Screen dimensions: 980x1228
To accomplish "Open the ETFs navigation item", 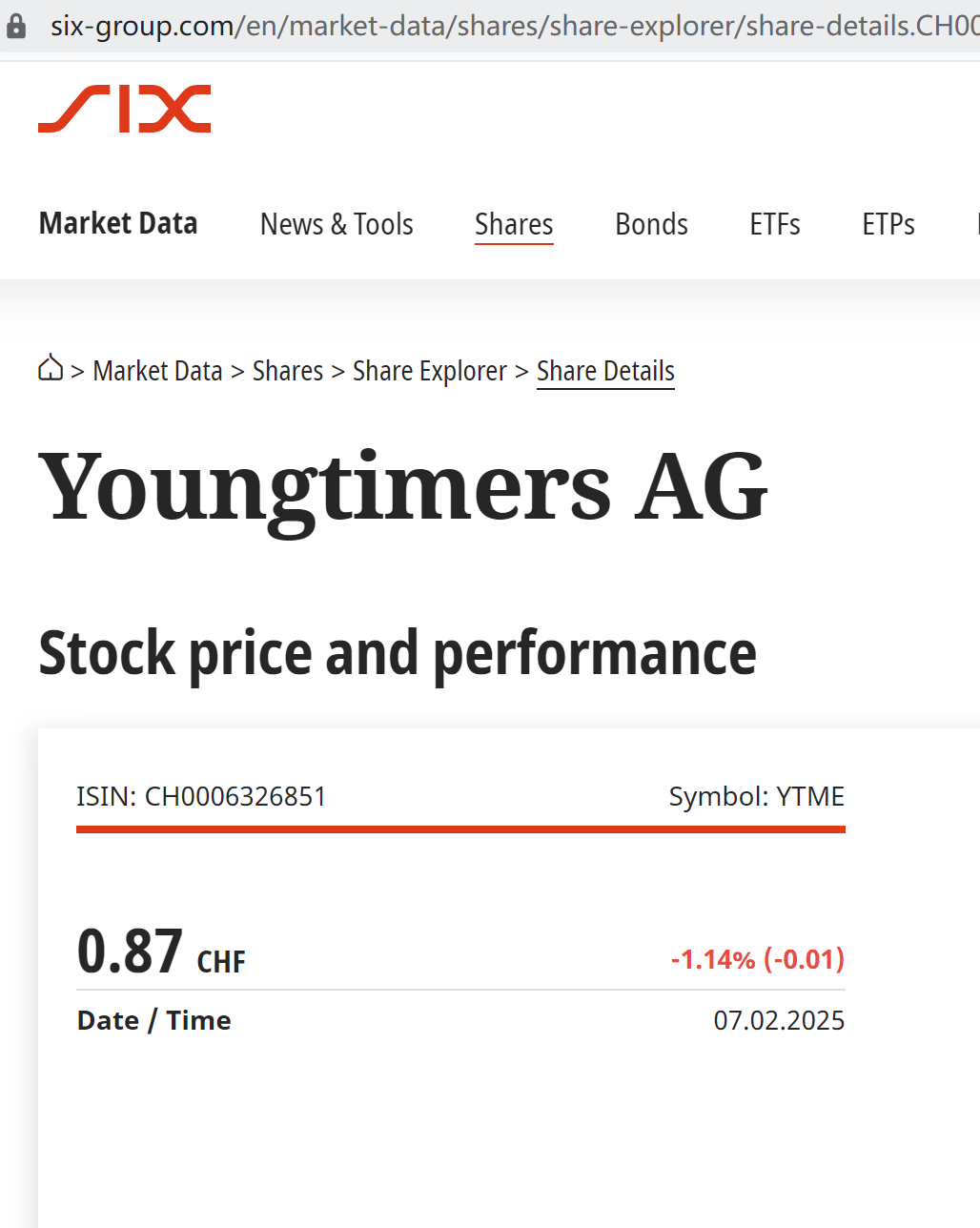I will [774, 224].
